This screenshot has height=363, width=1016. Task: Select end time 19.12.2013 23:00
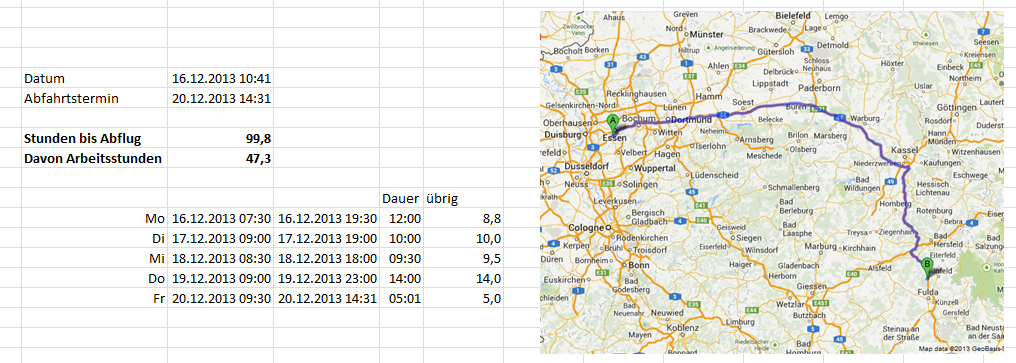[x=327, y=279]
